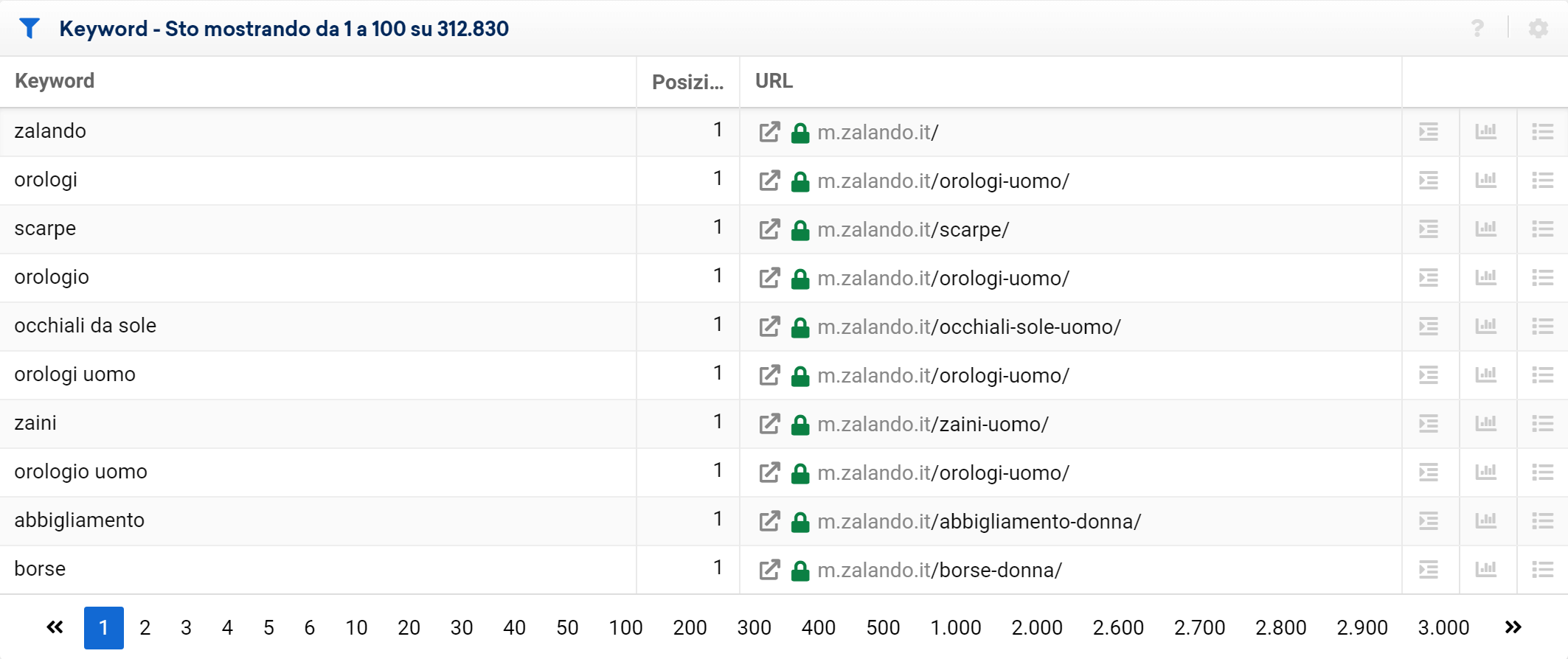Open external link for abbigliamento URL
1568x659 pixels.
[x=769, y=521]
